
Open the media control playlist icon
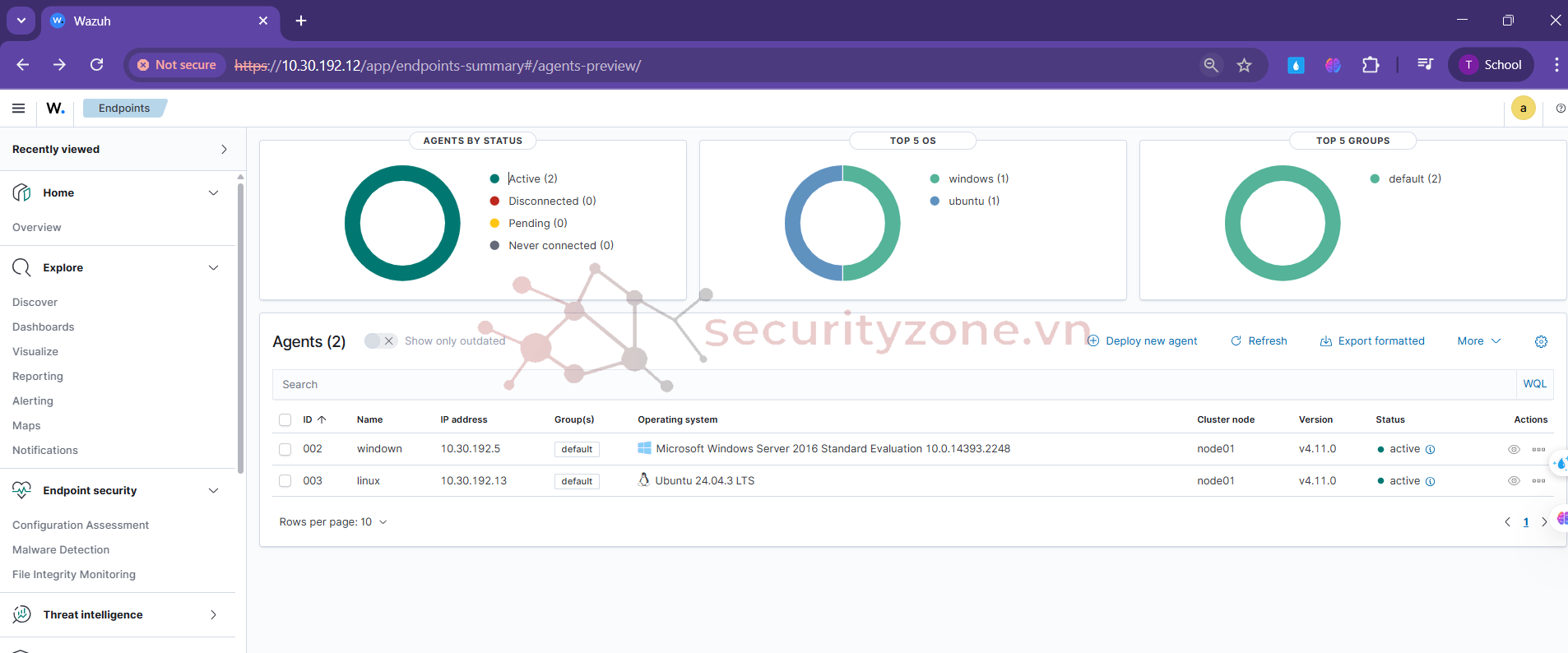[x=1425, y=65]
